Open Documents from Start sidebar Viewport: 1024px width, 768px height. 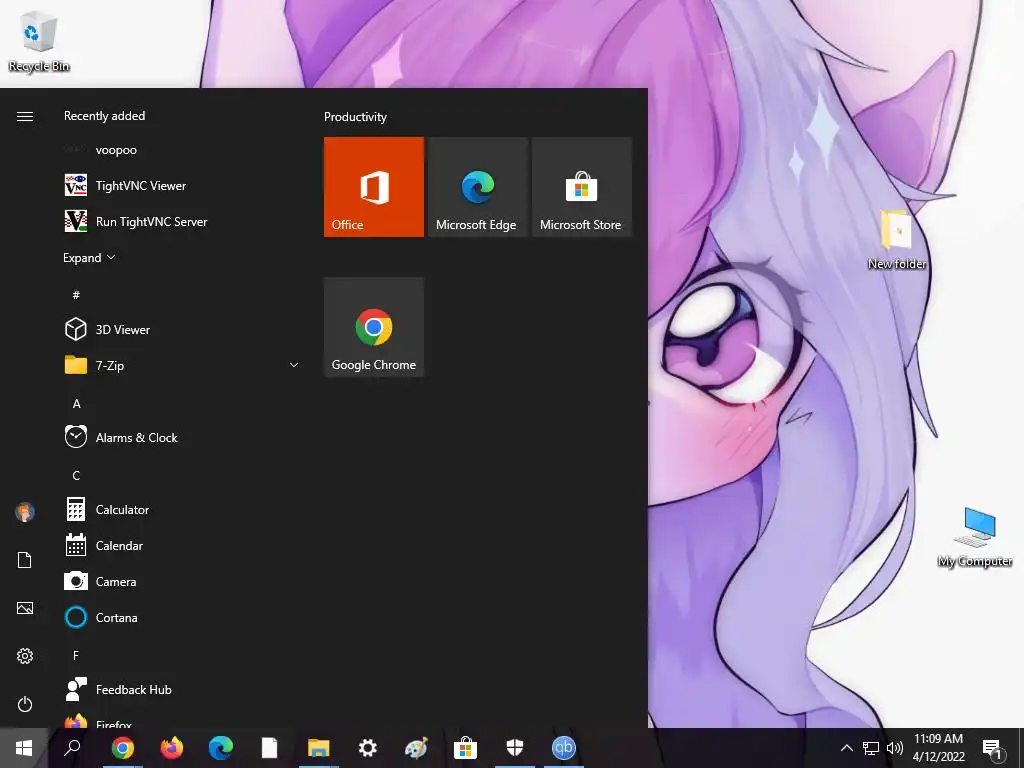point(25,560)
